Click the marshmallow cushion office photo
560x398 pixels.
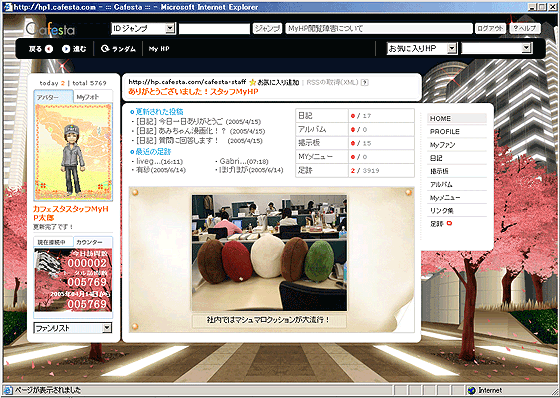[x=269, y=253]
